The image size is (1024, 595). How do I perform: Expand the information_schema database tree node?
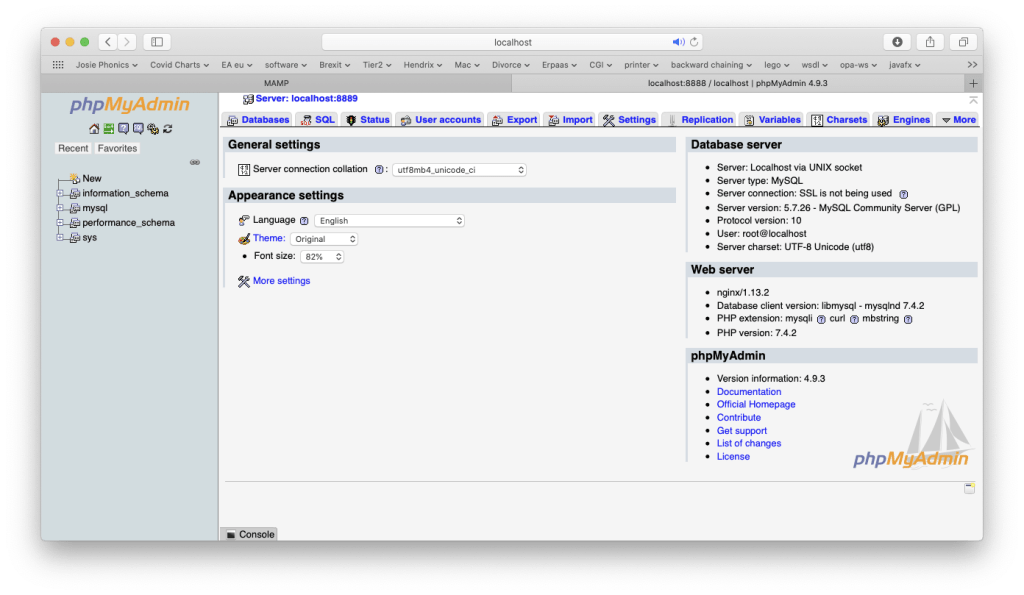pyautogui.click(x=61, y=193)
